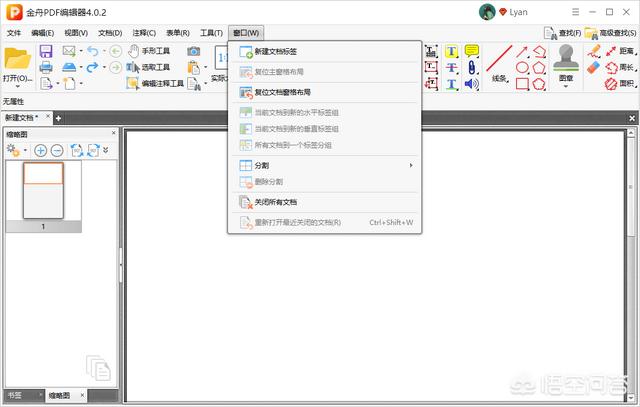Viewport: 640px width, 407px height.
Task: Click the blue Scan icon
Action: (x=69, y=67)
